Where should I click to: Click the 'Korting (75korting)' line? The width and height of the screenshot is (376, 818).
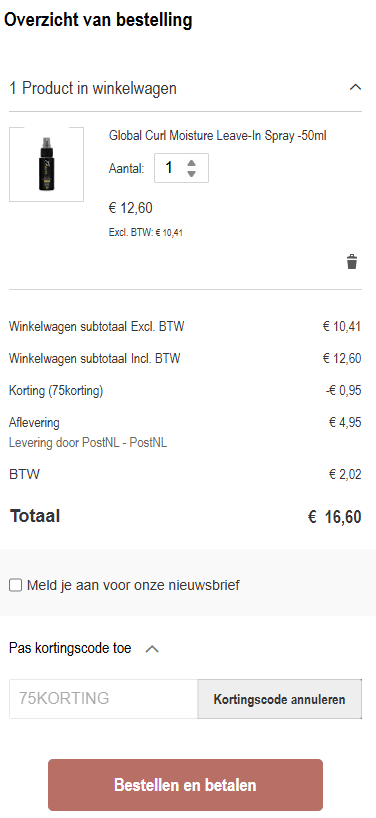56,391
